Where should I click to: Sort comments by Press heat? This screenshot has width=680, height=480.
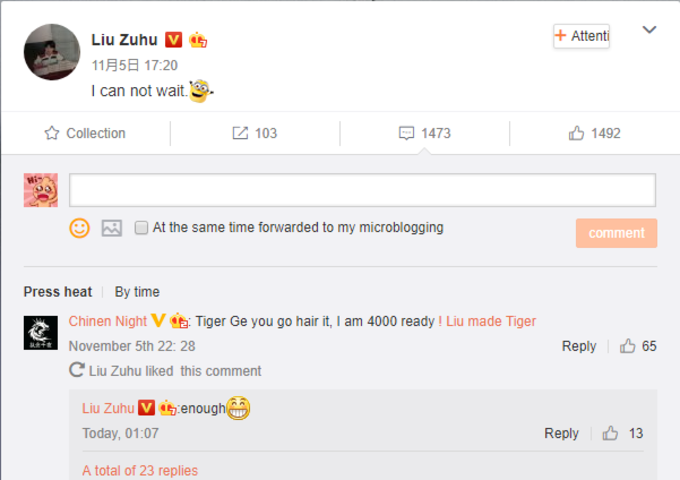pos(58,292)
